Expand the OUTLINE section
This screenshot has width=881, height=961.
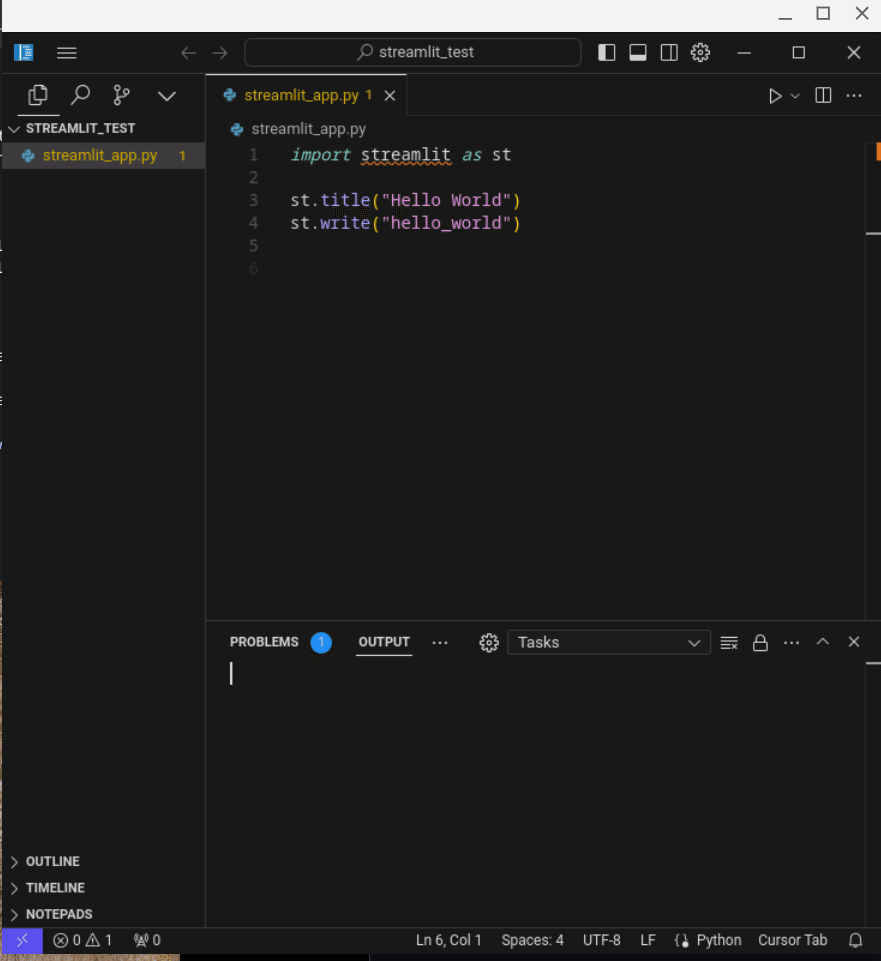50,861
